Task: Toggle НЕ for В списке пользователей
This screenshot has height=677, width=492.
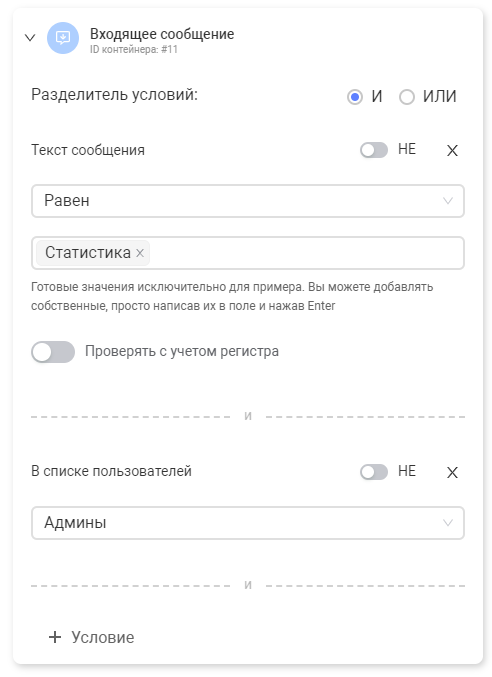Action: click(374, 472)
